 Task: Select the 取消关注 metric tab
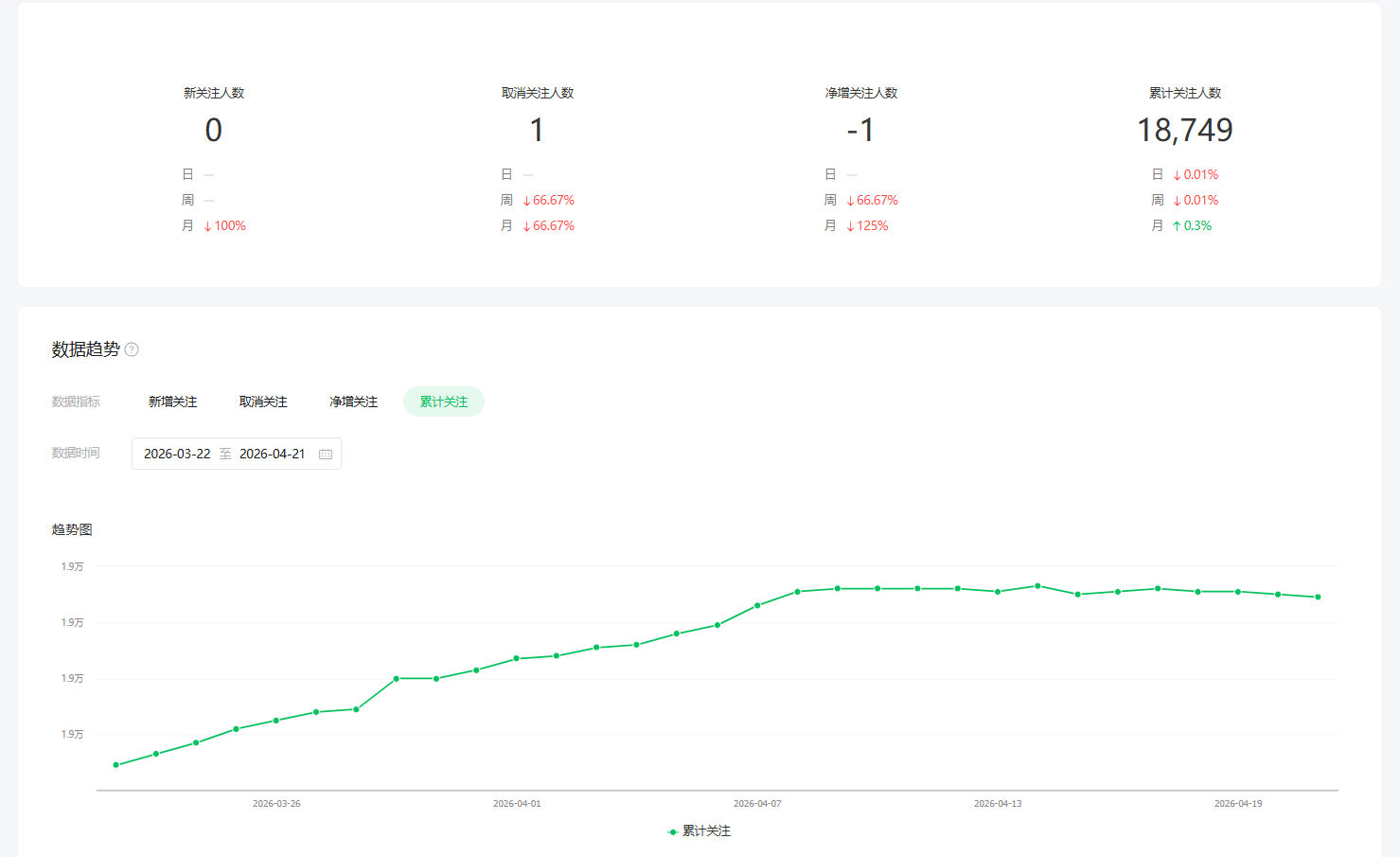point(263,402)
